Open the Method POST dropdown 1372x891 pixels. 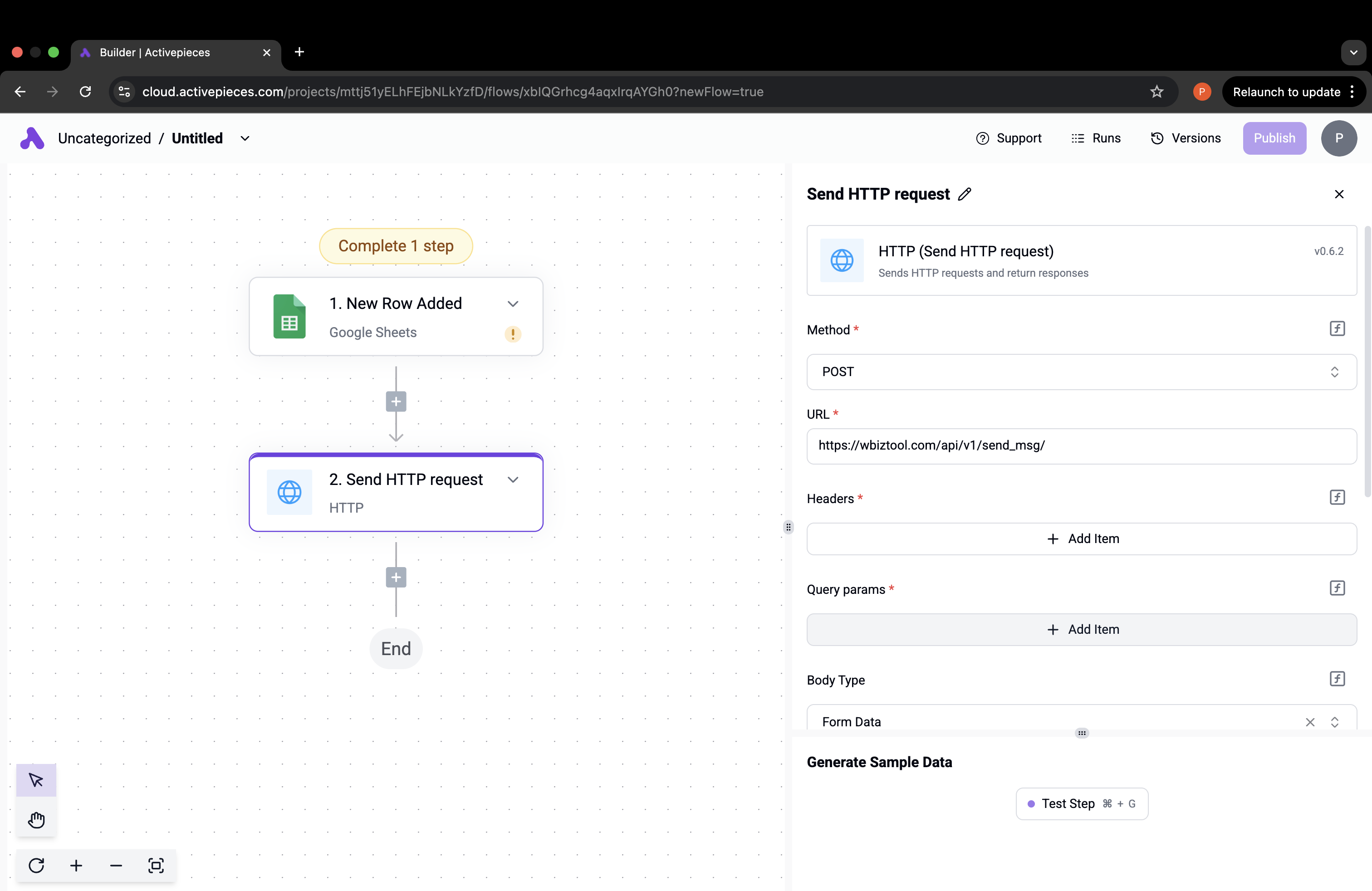pos(1081,372)
